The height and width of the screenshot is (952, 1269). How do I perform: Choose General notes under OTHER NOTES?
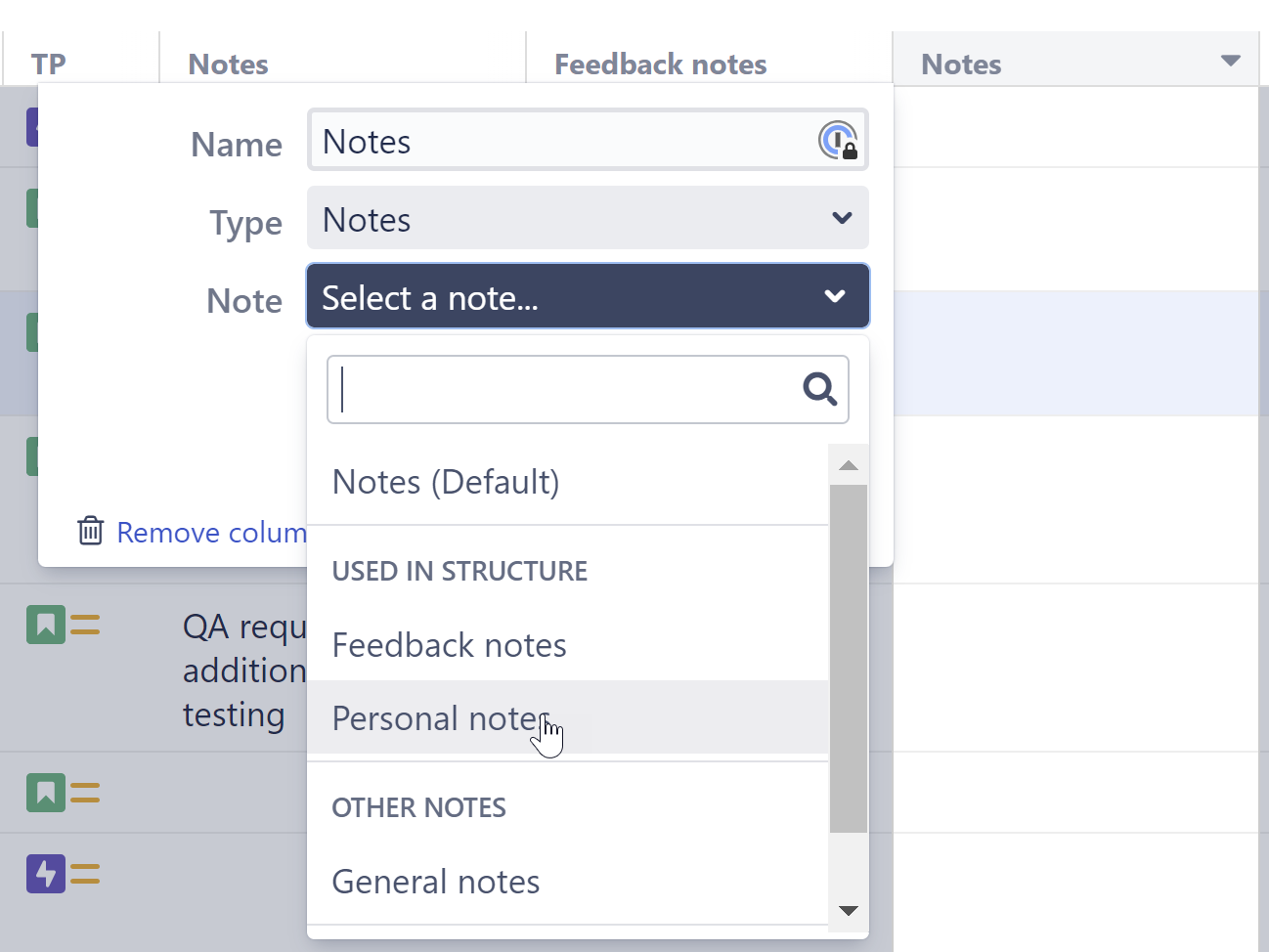(x=435, y=881)
